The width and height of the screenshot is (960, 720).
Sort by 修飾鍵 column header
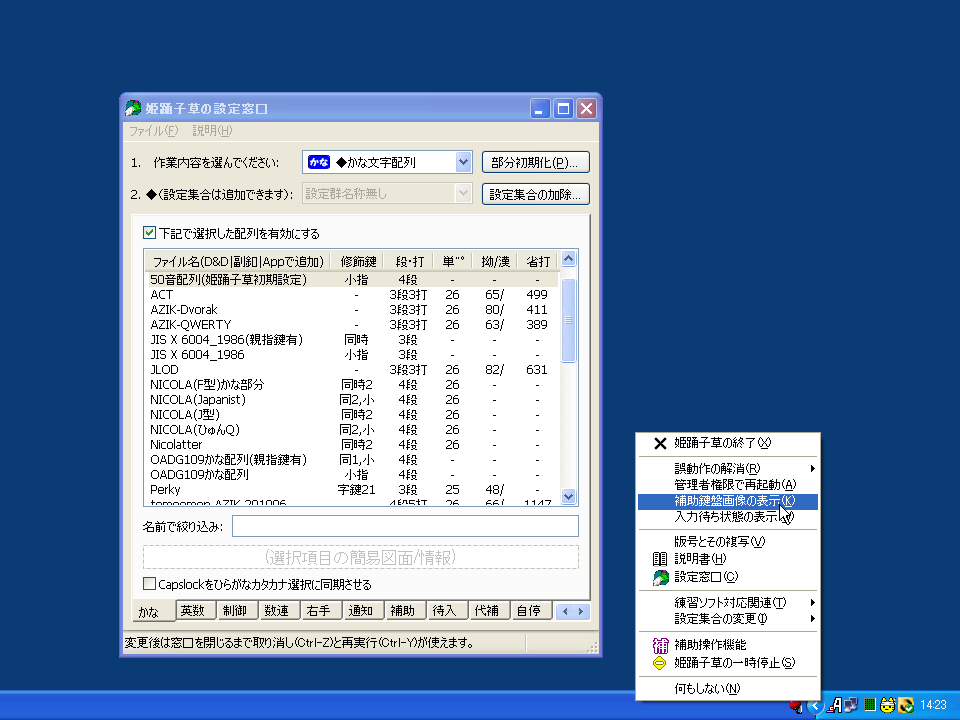point(358,261)
